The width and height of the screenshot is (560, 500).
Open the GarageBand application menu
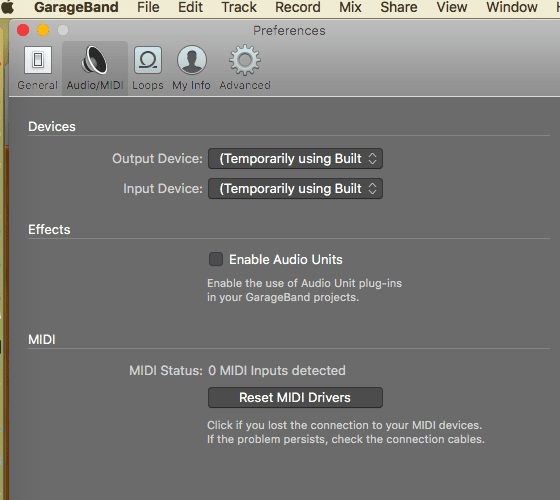(x=76, y=7)
